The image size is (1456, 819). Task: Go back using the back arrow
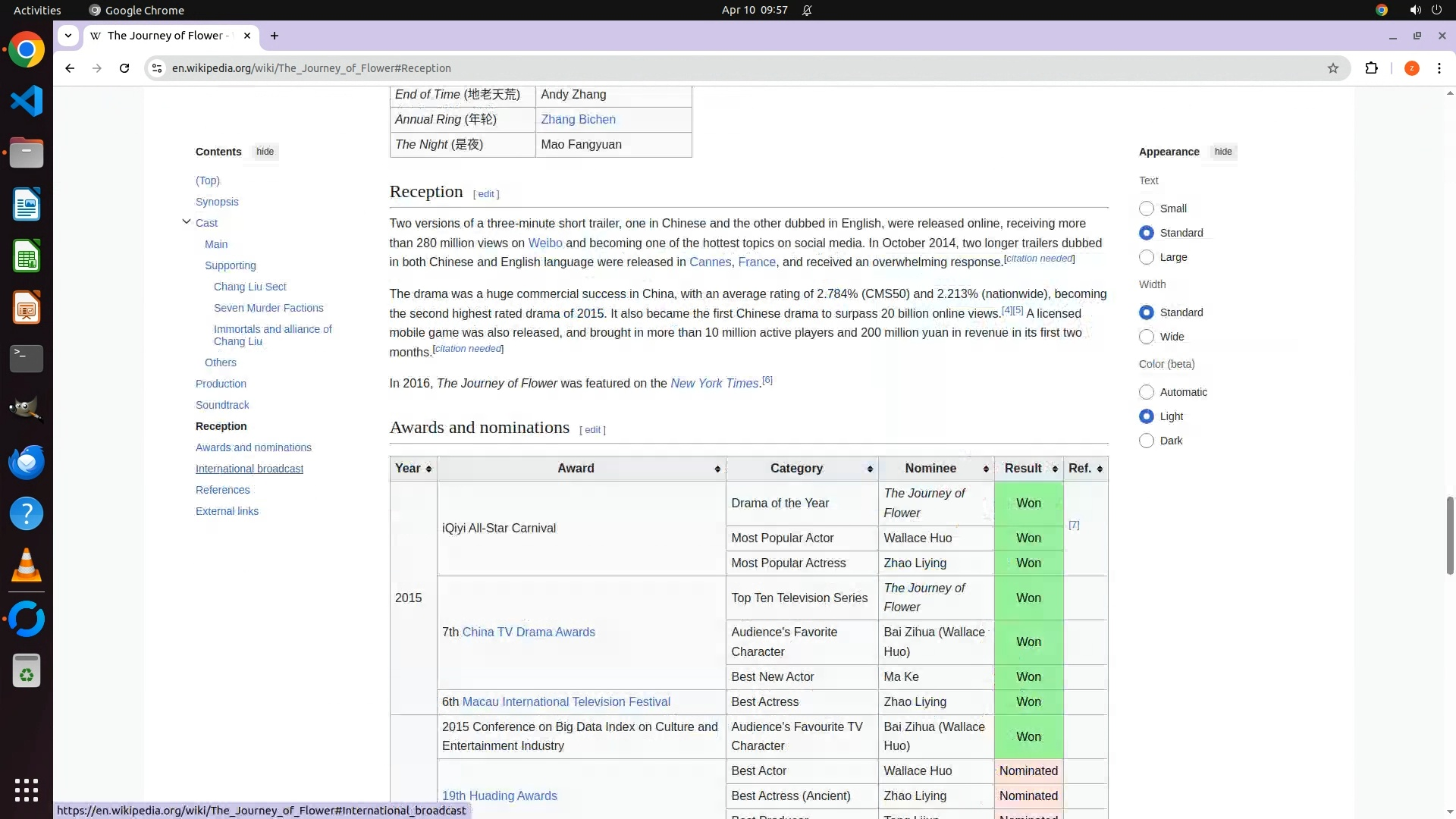coord(70,68)
